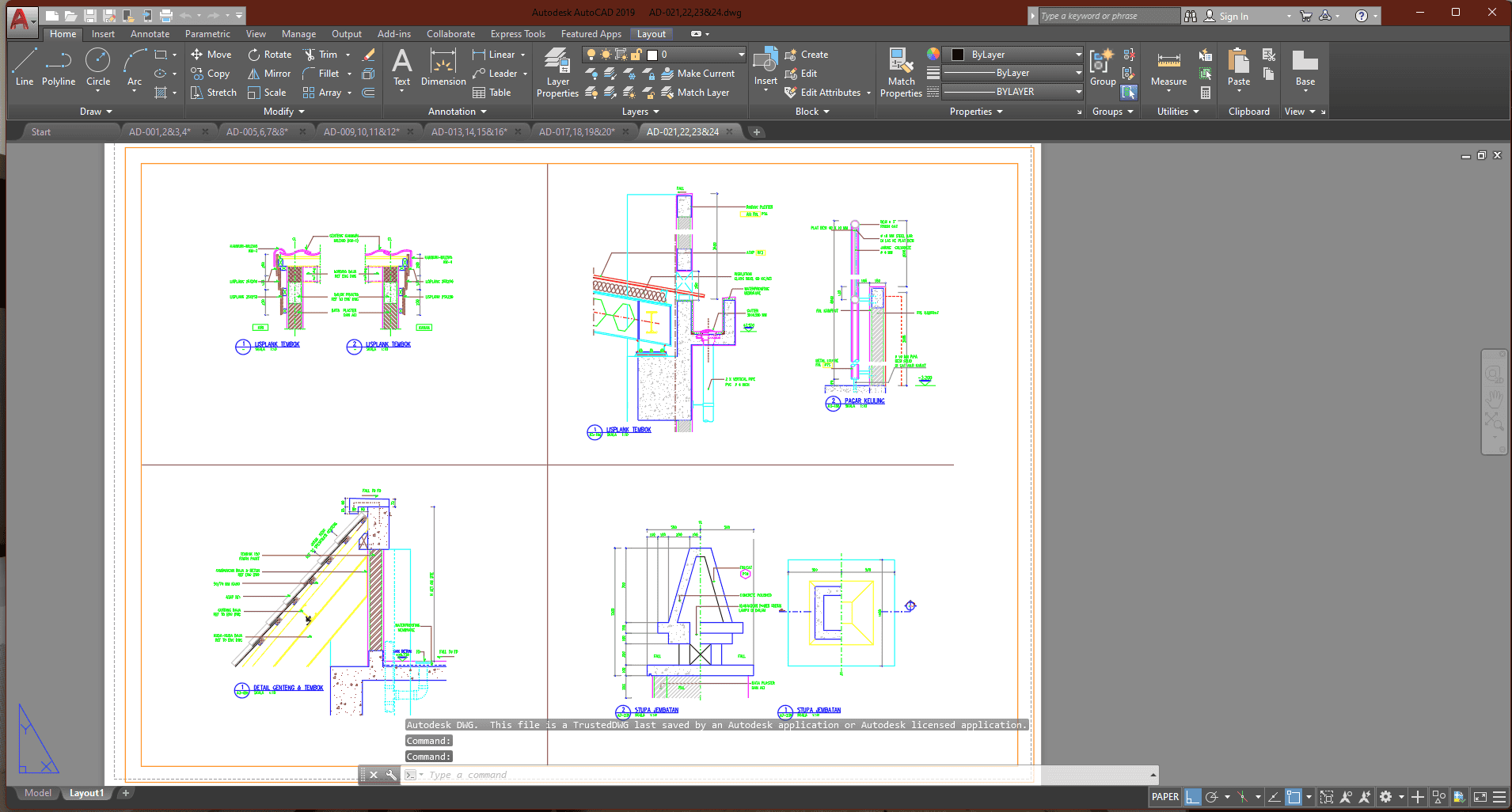Activate the Erase tool
Screen dimensions: 1512x812
[x=368, y=55]
